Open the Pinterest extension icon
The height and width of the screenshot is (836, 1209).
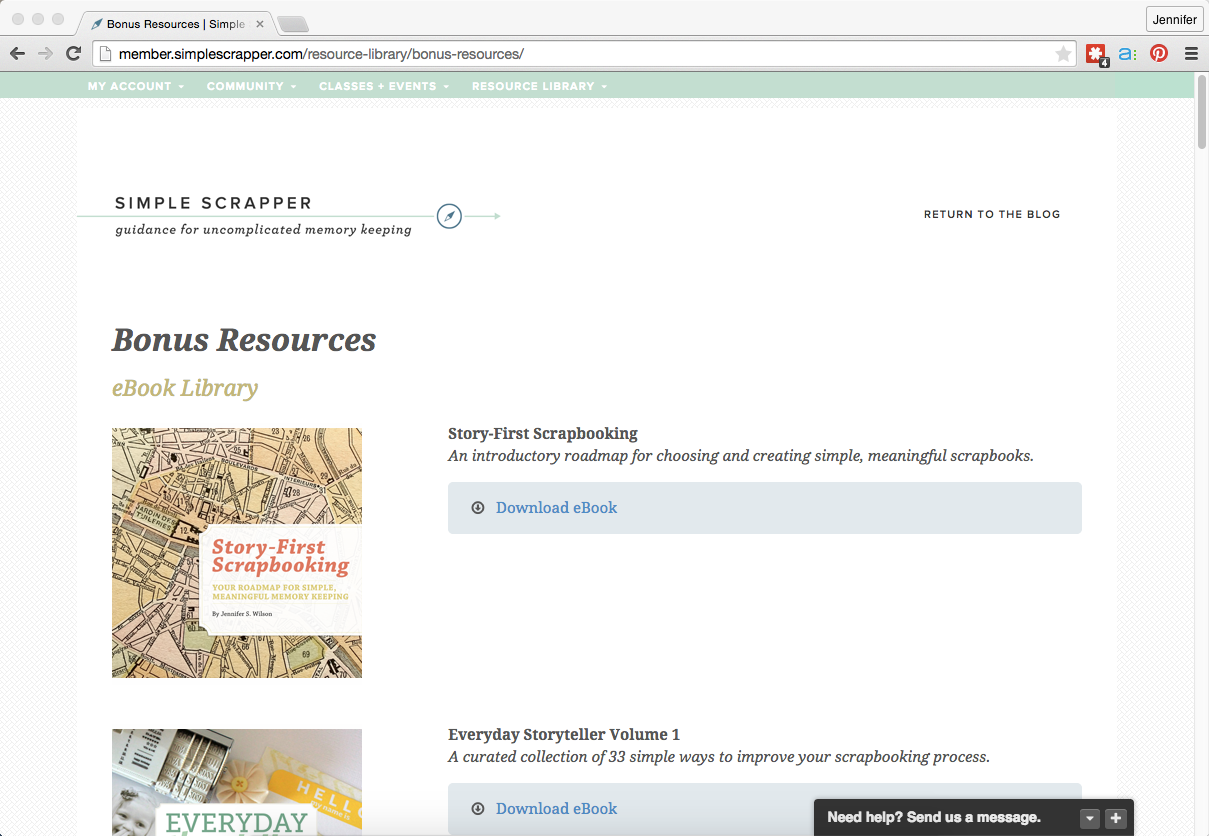[1159, 54]
